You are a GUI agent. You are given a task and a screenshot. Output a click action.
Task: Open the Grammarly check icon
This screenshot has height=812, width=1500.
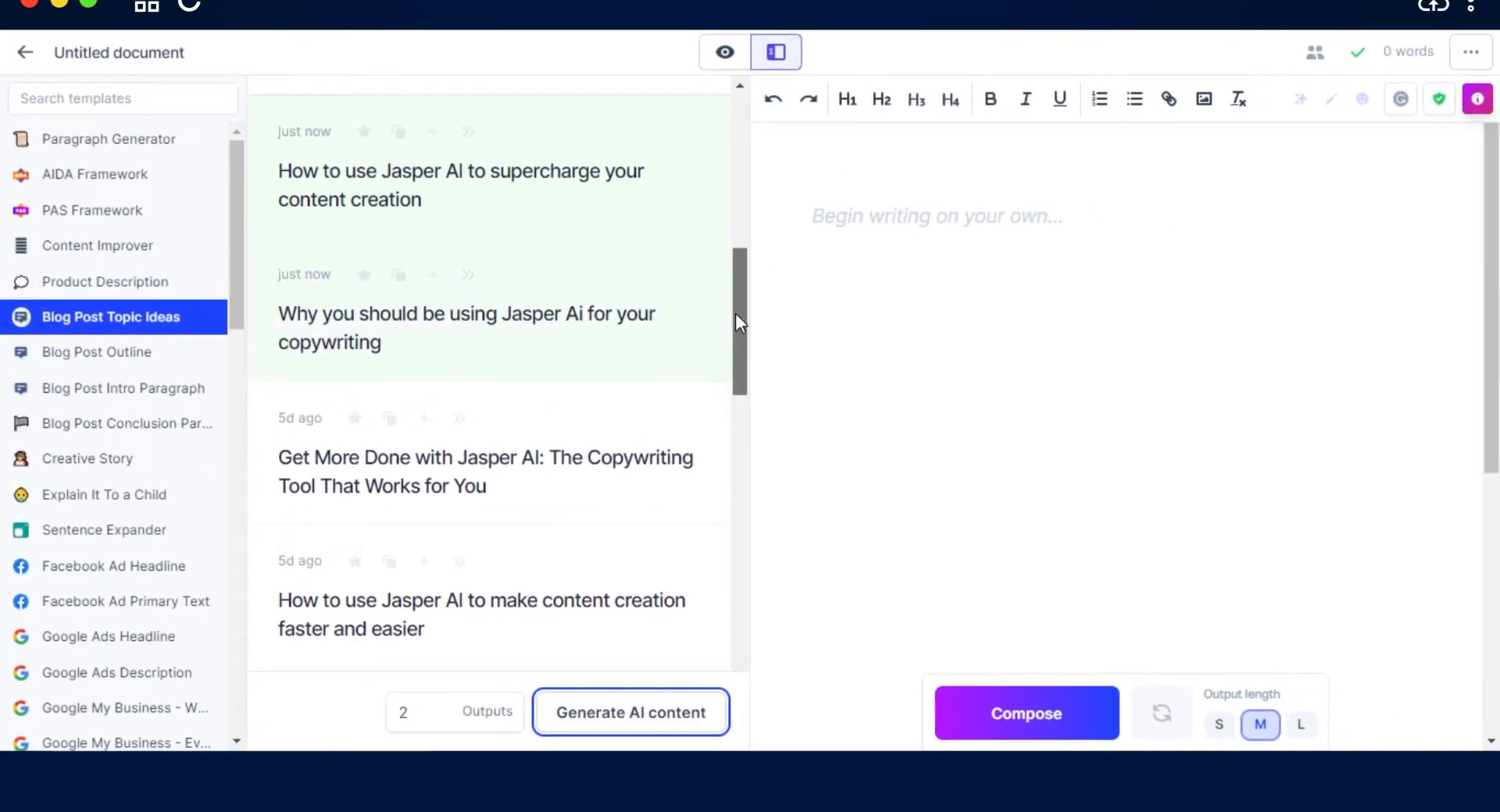pyautogui.click(x=1401, y=99)
